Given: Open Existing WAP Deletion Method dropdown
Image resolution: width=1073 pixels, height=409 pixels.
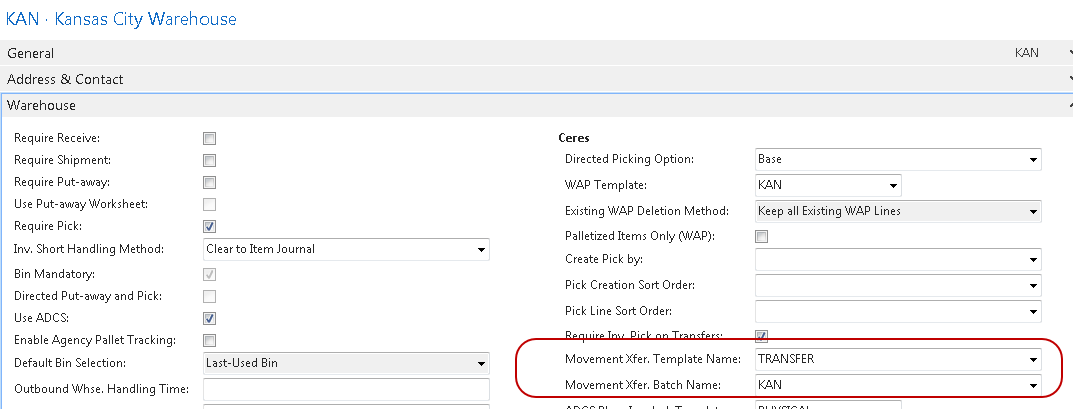Looking at the screenshot, I should click(x=1032, y=211).
